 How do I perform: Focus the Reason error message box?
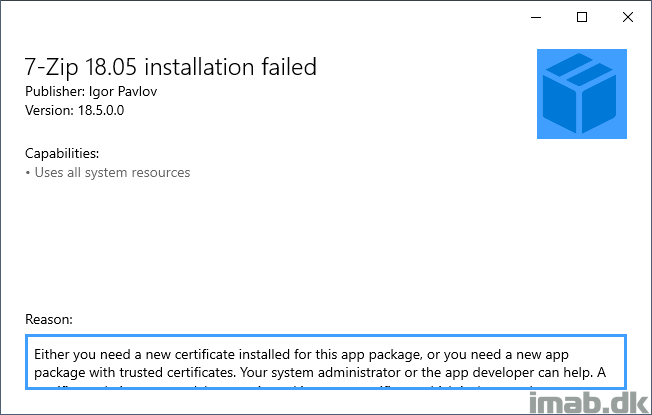point(326,362)
